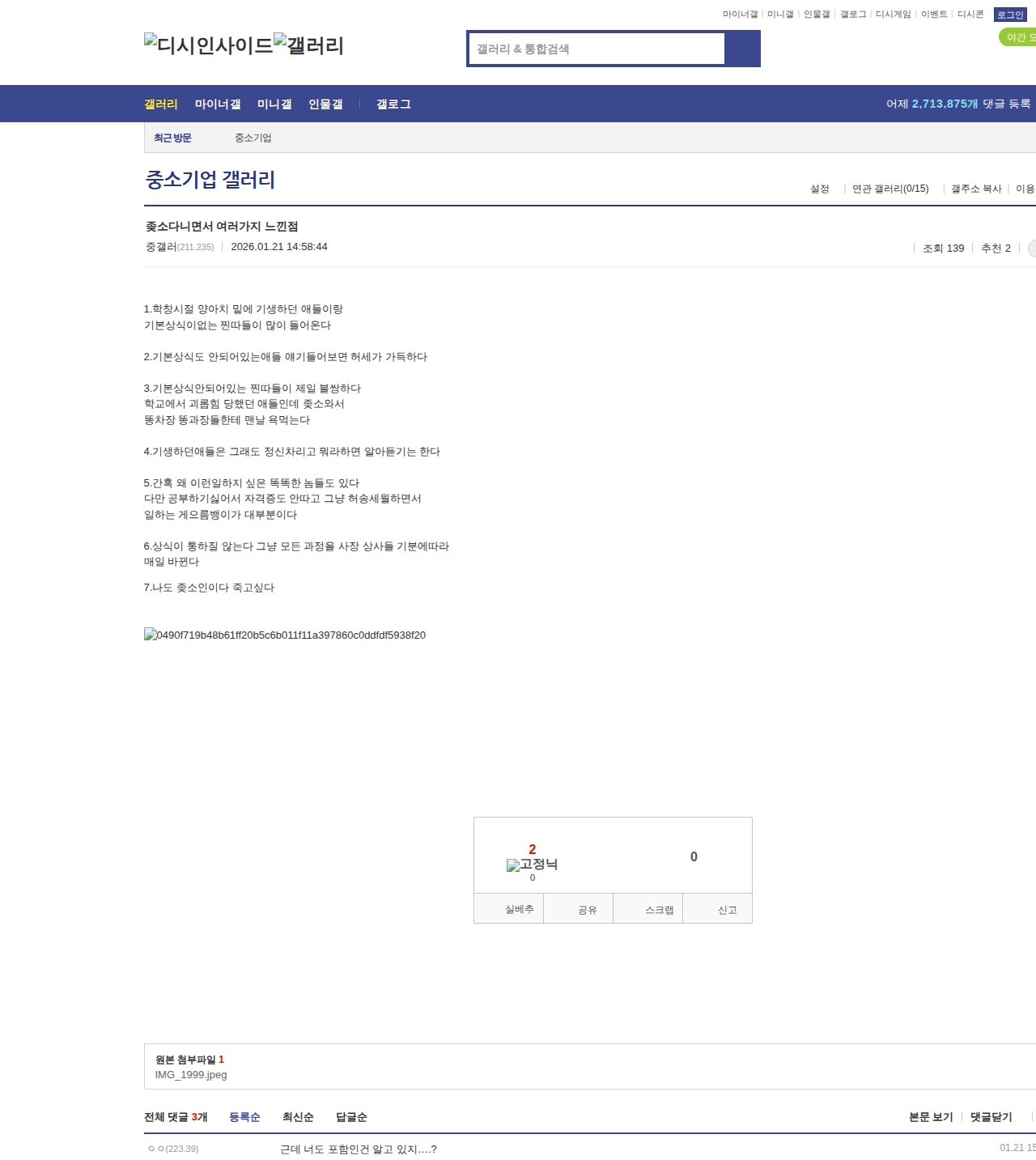
Task: Open 갤로그 in the top utility links
Action: [853, 15]
